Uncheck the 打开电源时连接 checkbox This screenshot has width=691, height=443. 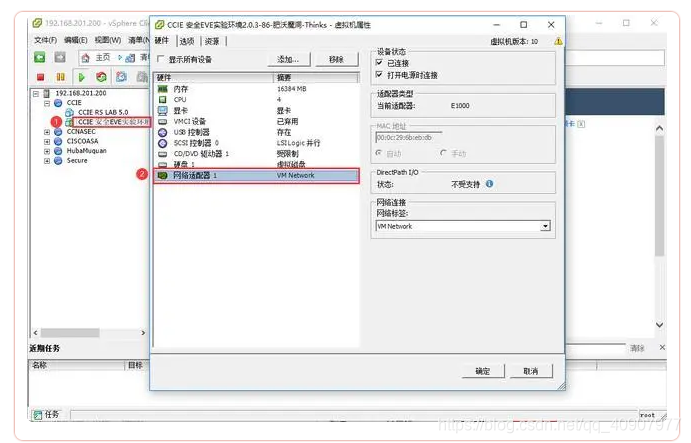pos(379,74)
